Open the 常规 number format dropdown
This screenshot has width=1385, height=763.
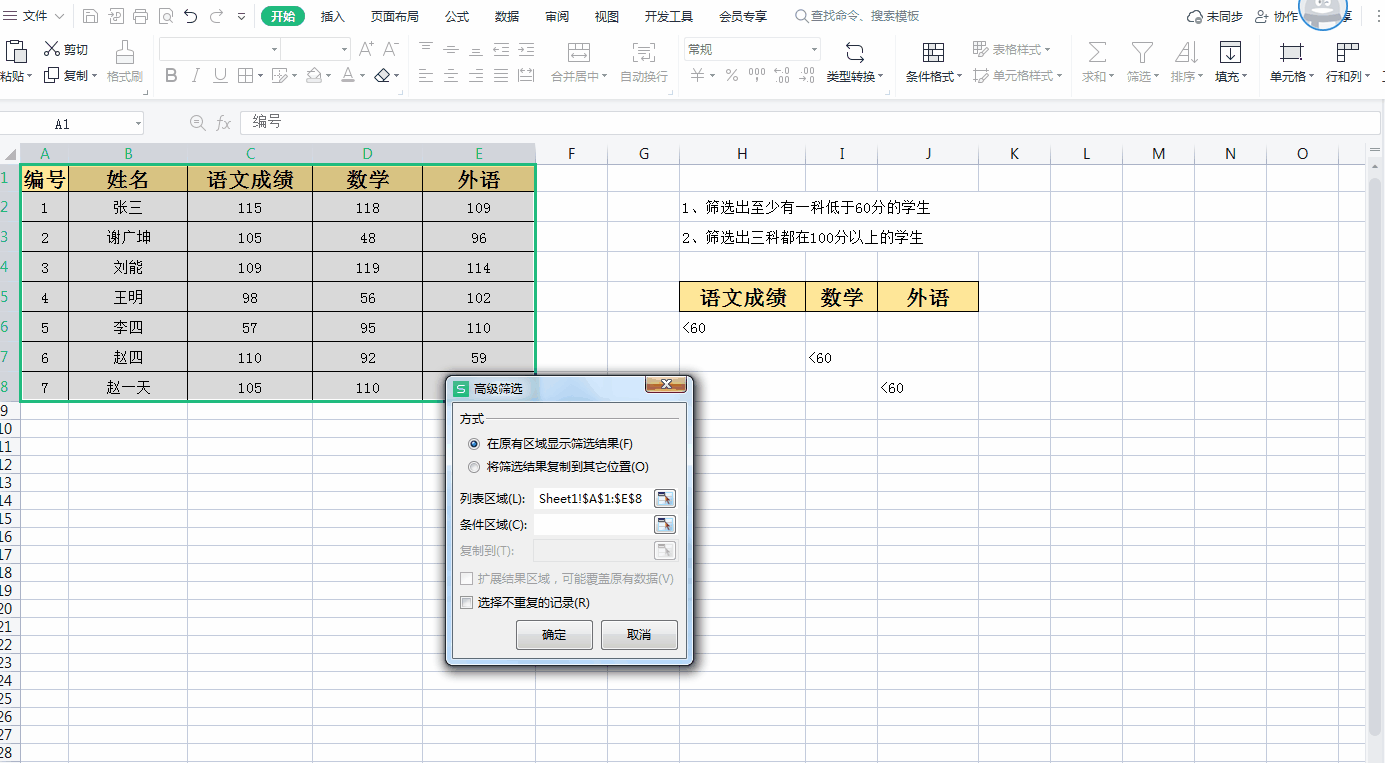click(814, 49)
